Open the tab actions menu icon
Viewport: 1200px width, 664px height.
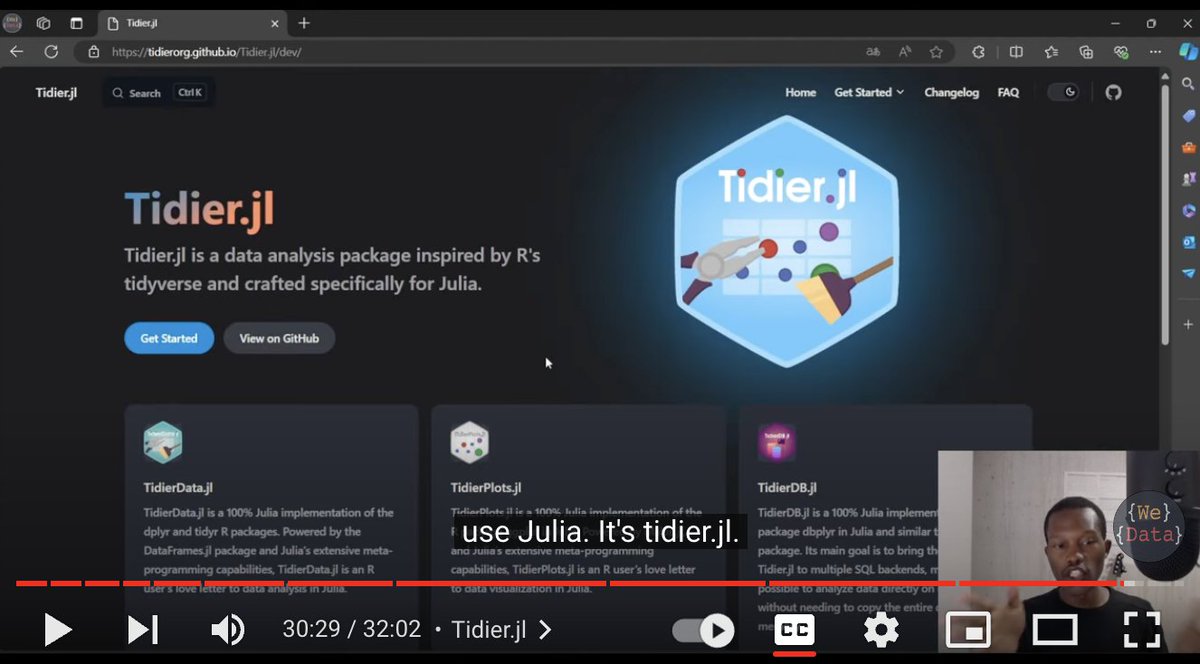coord(77,22)
